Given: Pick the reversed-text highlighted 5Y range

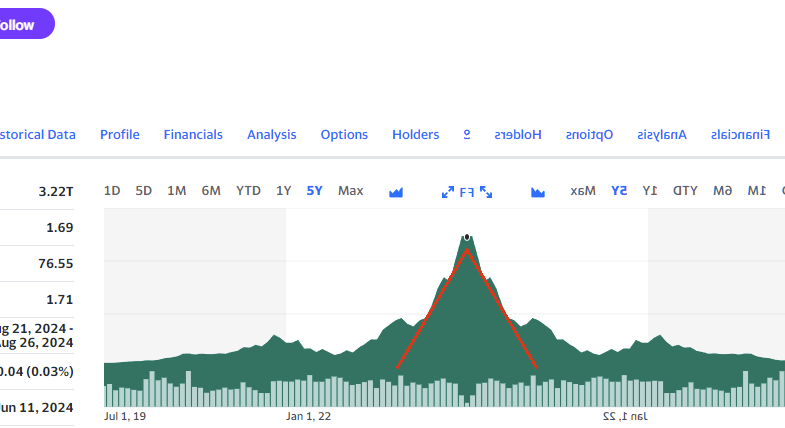Looking at the screenshot, I should point(619,191).
